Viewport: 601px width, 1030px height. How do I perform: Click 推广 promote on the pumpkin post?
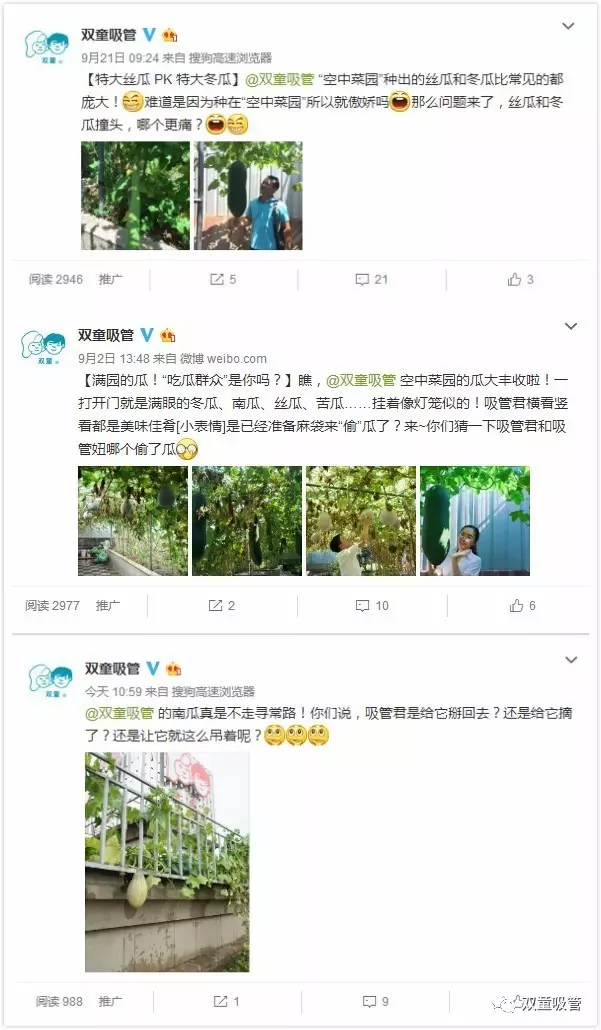click(110, 1002)
